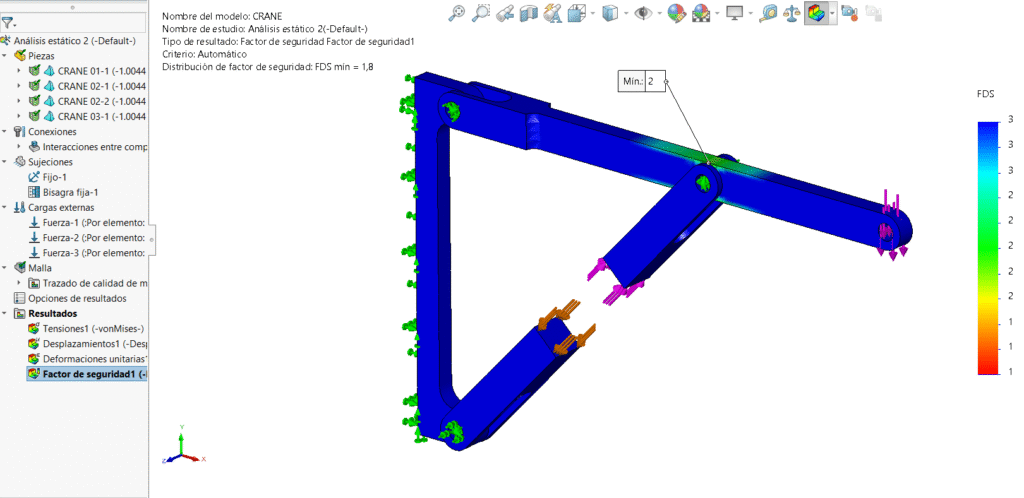Viewport: 1024px width, 498px height.
Task: Collapse the Piezas folder in the tree
Action: (x=7, y=56)
